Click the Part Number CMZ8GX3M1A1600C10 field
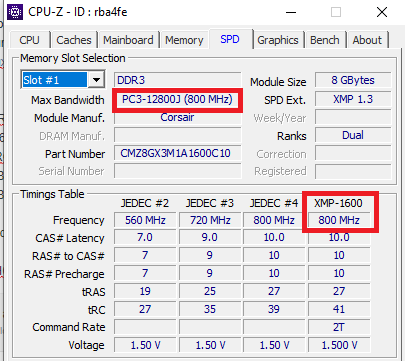The width and height of the screenshot is (405, 361). coord(177,154)
